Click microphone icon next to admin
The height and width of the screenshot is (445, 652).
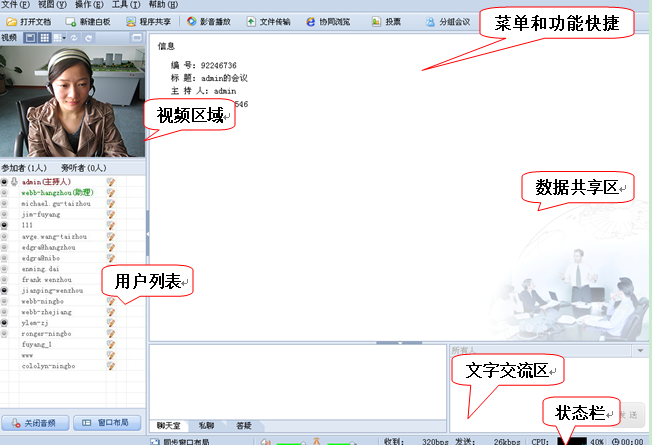15,182
